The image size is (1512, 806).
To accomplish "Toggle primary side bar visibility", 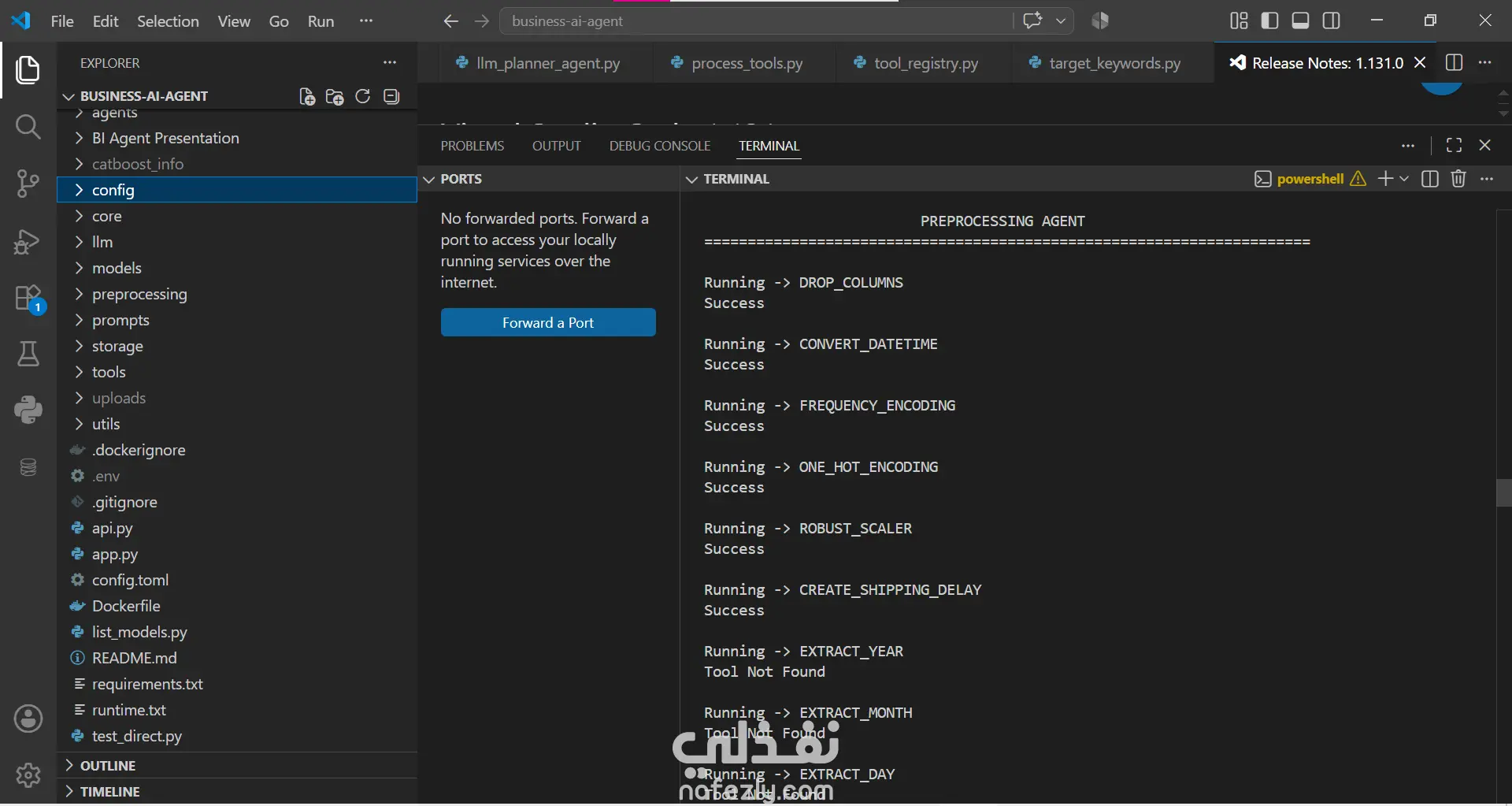I will [1269, 20].
